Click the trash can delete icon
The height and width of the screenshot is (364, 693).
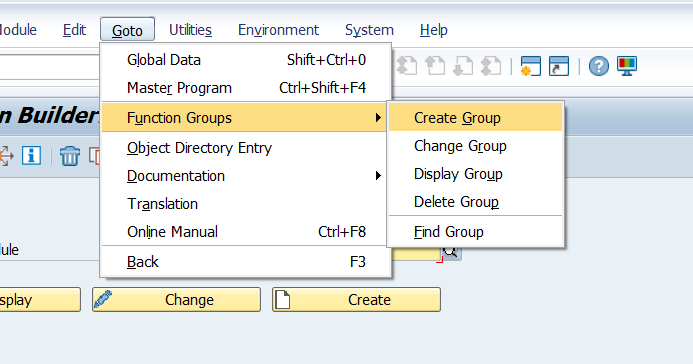(70, 156)
